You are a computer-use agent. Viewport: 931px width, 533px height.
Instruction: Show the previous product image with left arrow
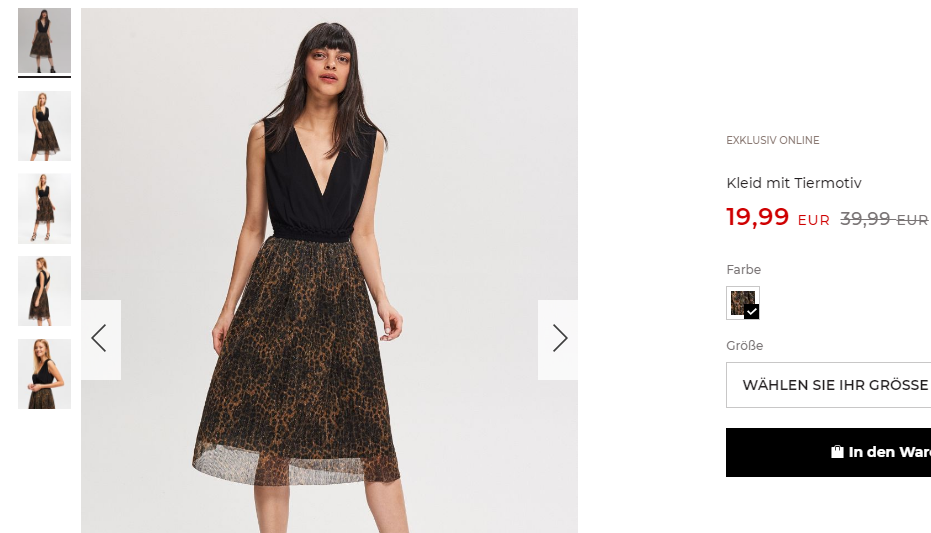click(x=100, y=340)
